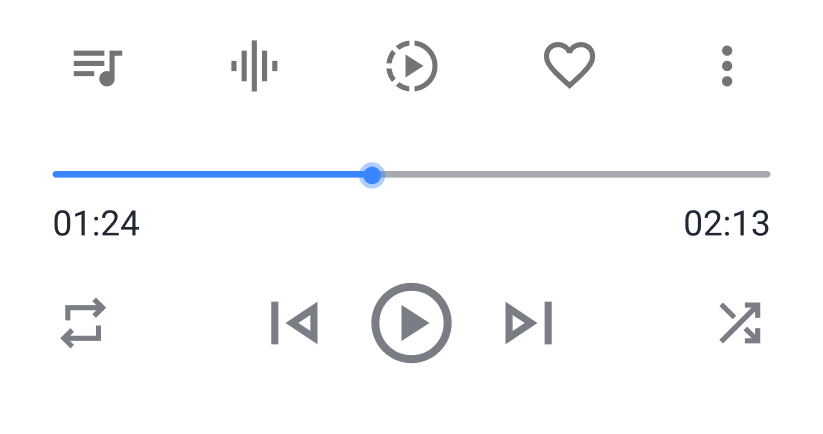
Task: Seek to the far left start of the progress bar
Action: pos(55,174)
